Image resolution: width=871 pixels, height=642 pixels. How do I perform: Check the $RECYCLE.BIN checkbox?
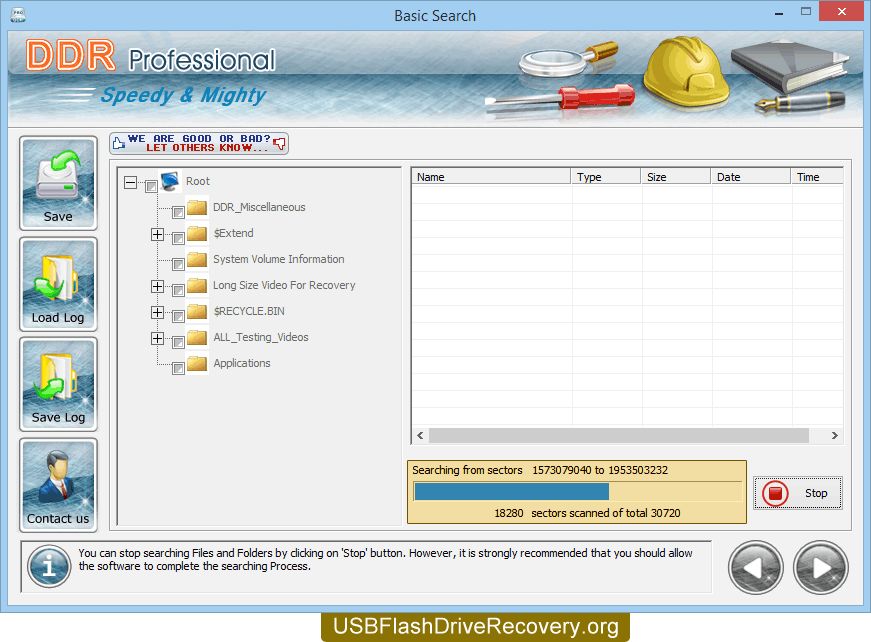178,316
